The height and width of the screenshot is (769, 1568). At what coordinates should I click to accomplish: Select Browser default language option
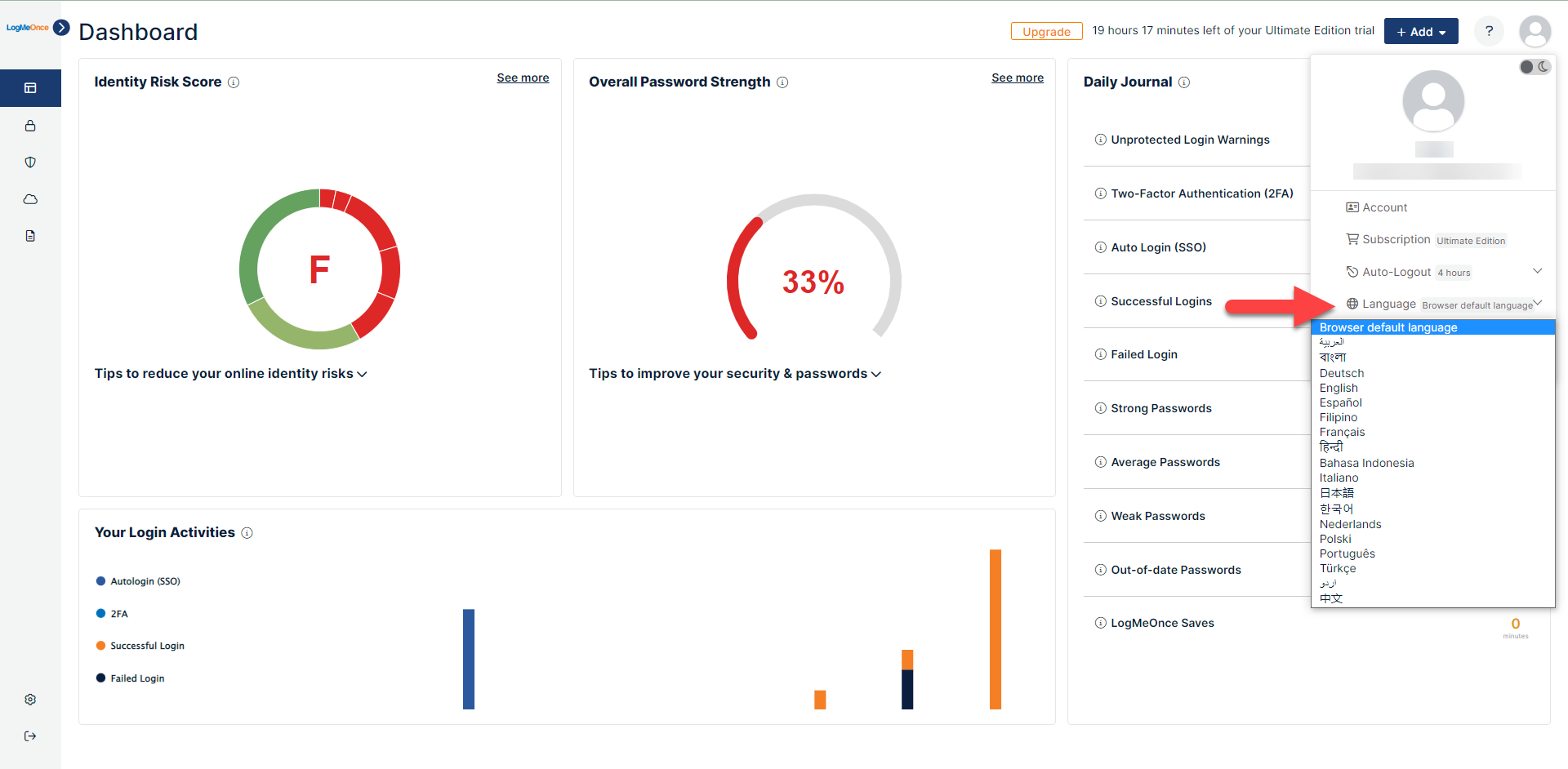[x=1433, y=327]
